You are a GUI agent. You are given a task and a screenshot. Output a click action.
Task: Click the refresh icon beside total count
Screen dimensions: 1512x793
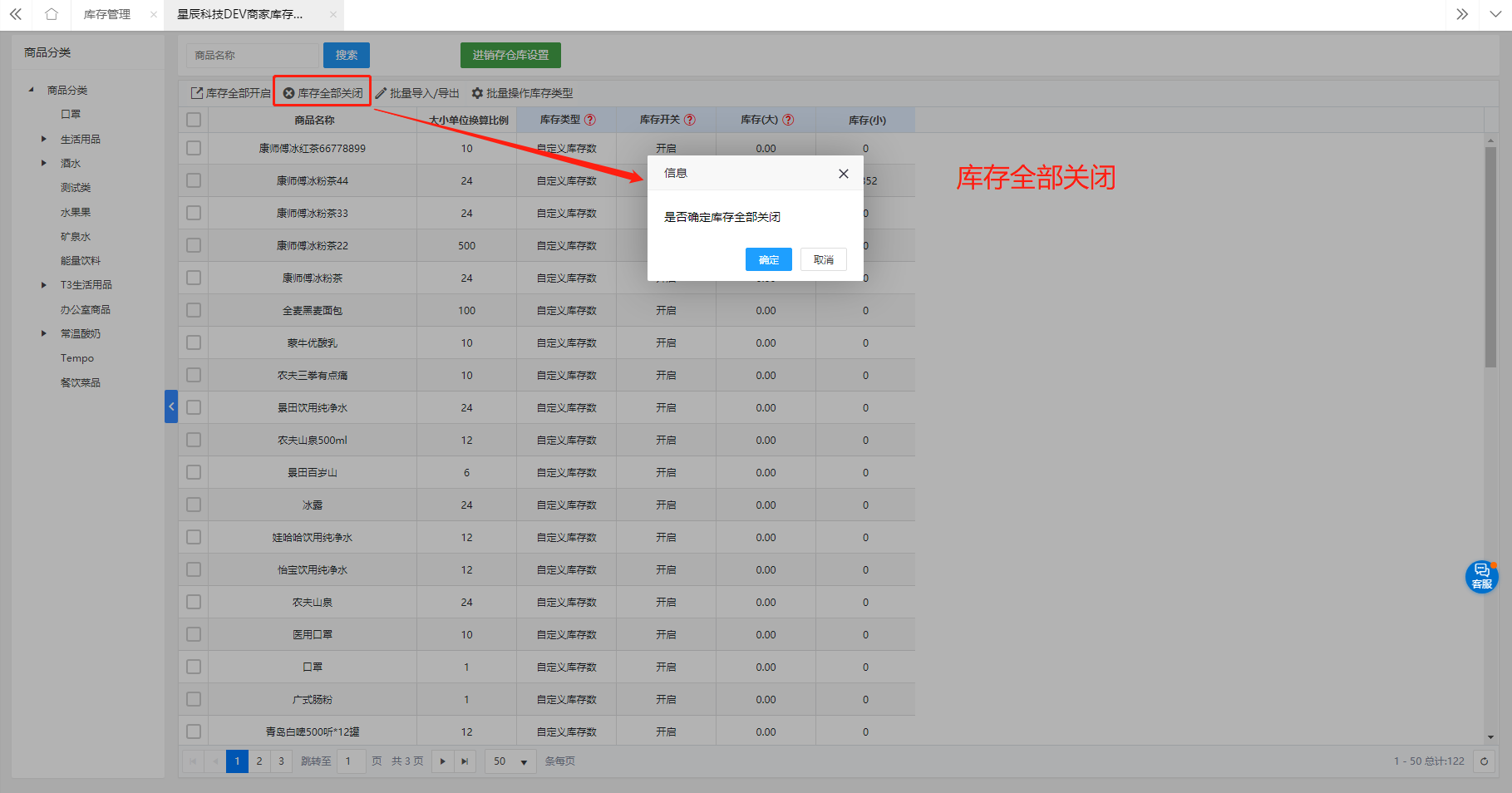pos(1484,761)
